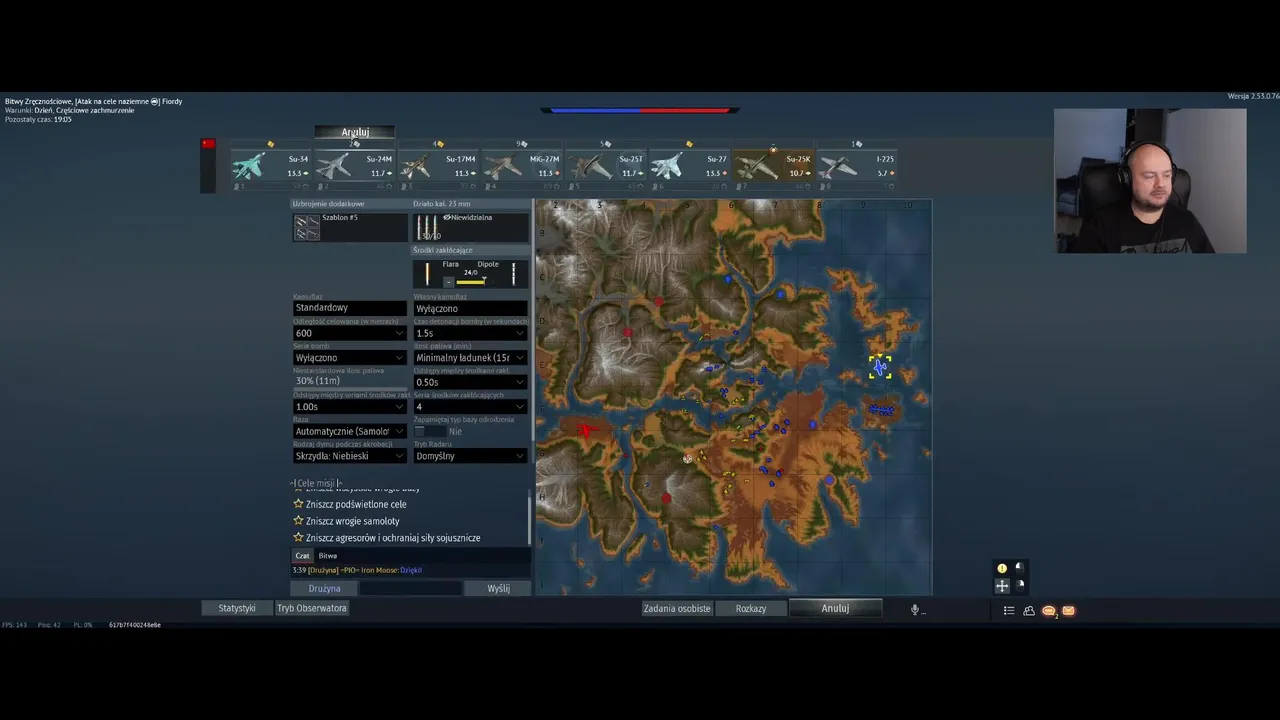Open the orange chat bubble icon
Viewport: 1280px width, 720px height.
coord(1048,610)
